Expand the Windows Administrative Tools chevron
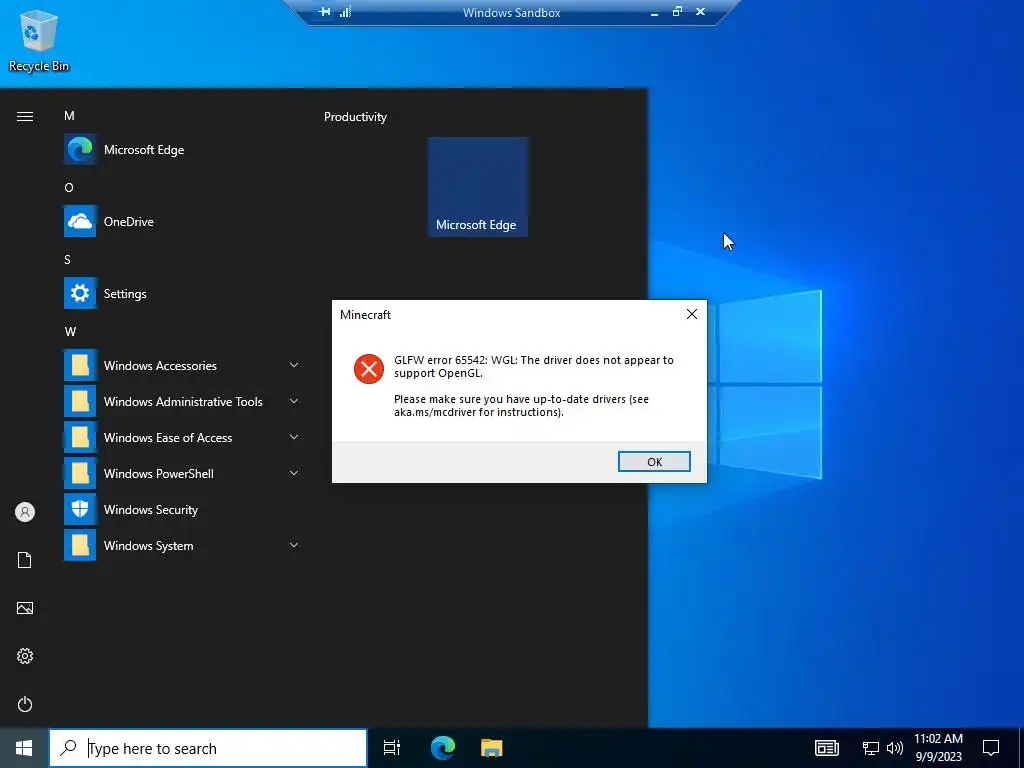Screen dimensions: 1024x768 (x=294, y=401)
